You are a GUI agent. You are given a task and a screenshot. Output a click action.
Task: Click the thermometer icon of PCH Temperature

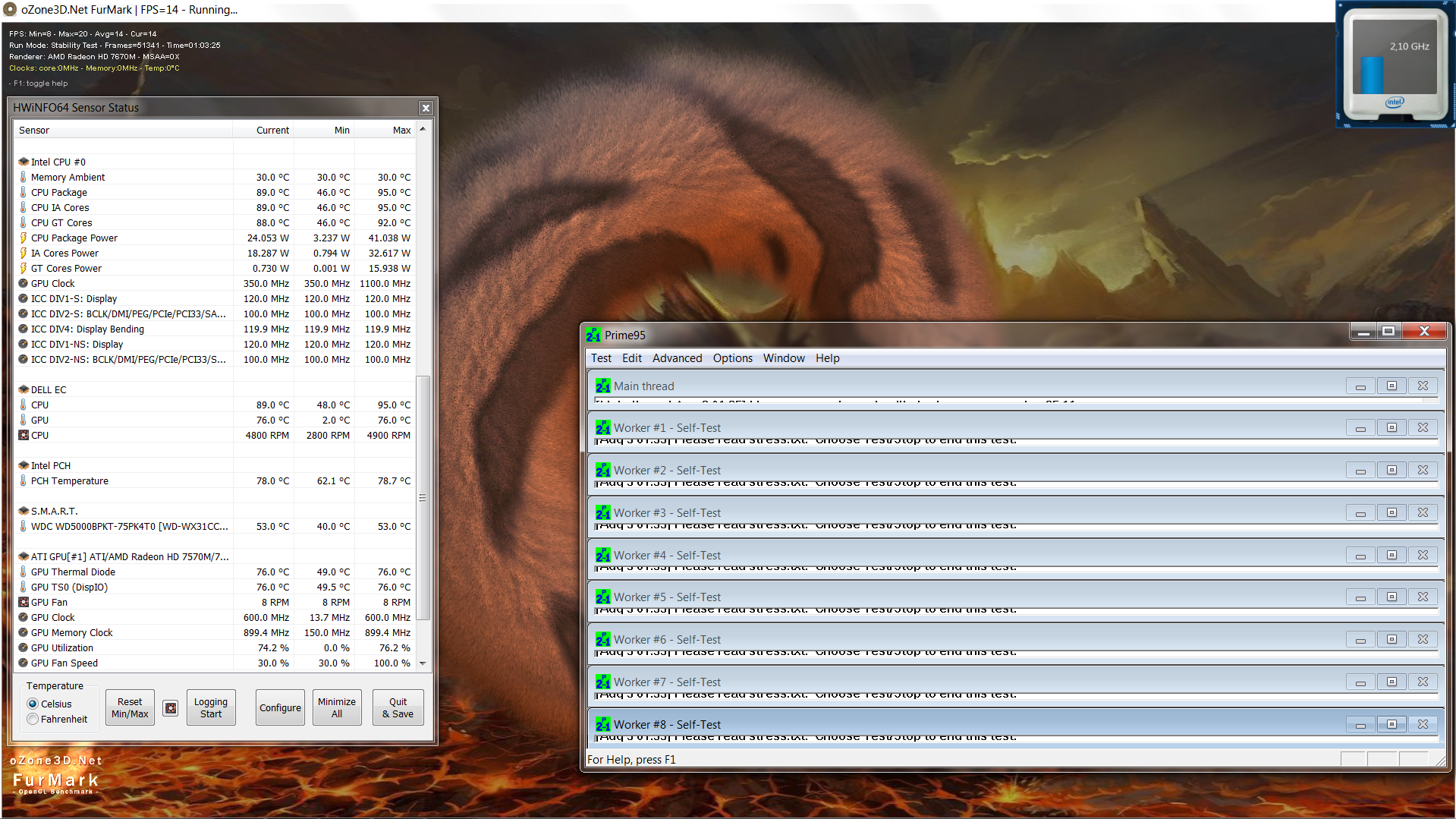(x=24, y=480)
